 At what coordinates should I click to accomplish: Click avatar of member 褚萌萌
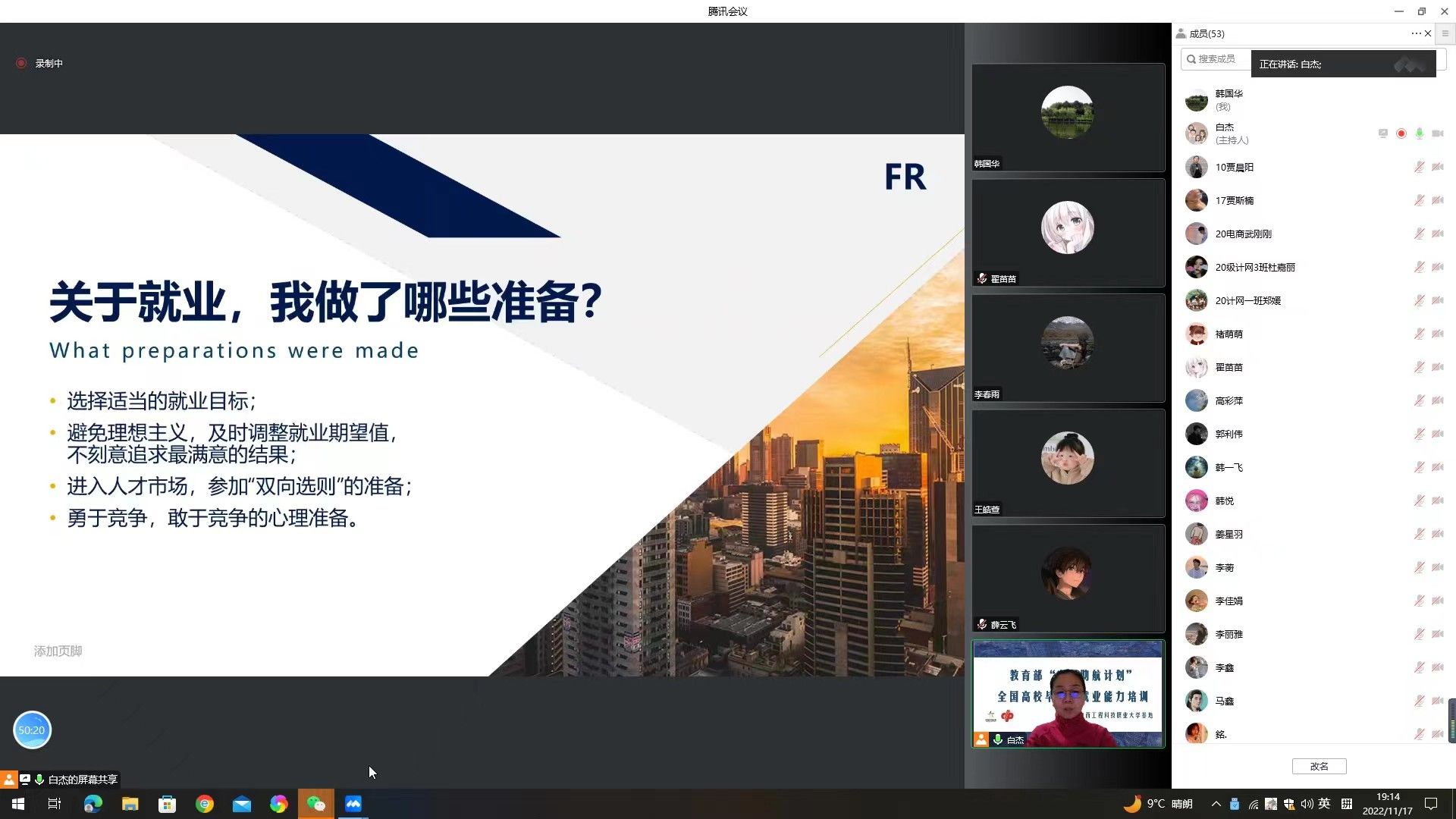1197,334
